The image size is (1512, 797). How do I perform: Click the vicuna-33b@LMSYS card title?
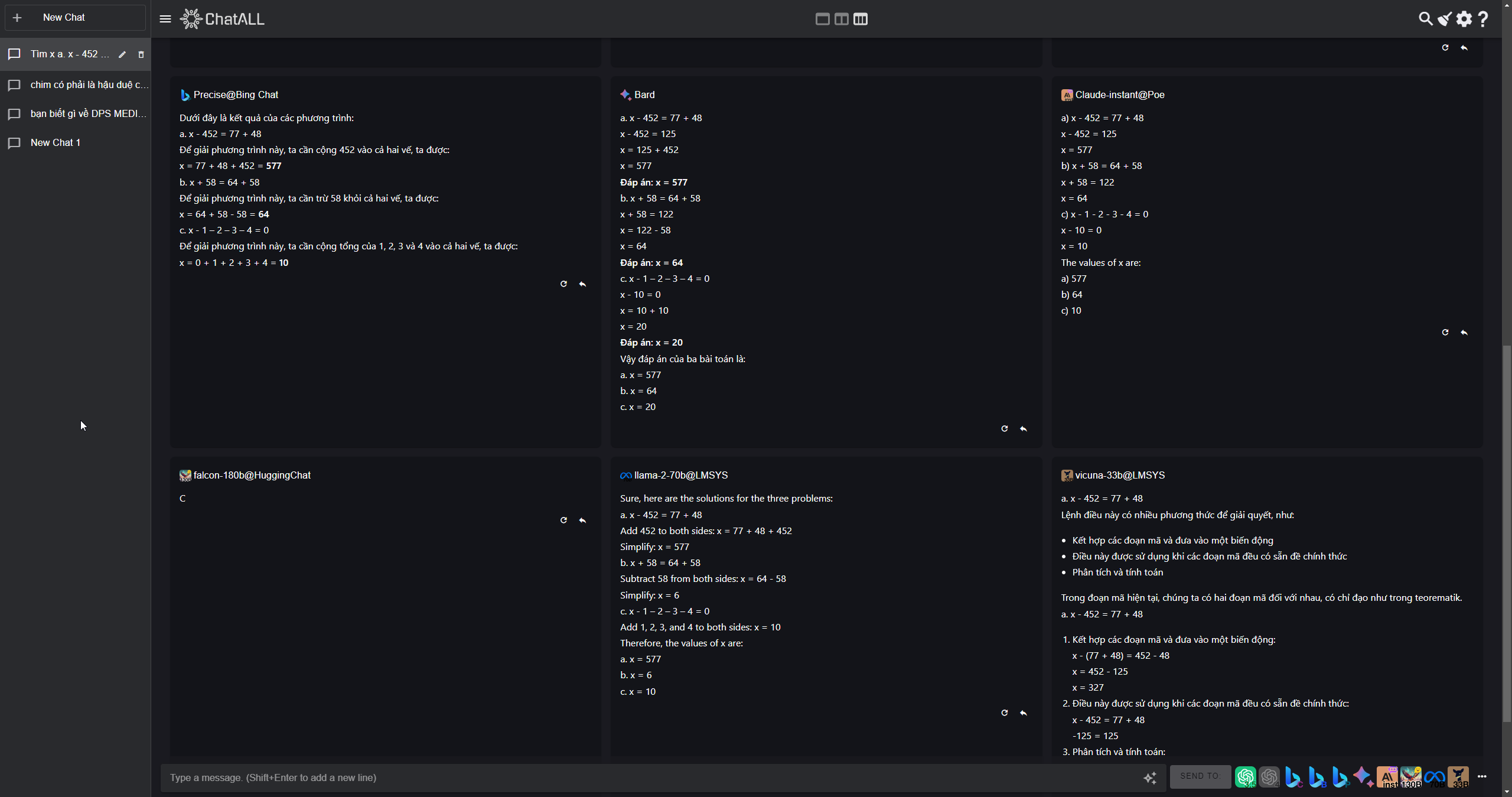pos(1120,475)
